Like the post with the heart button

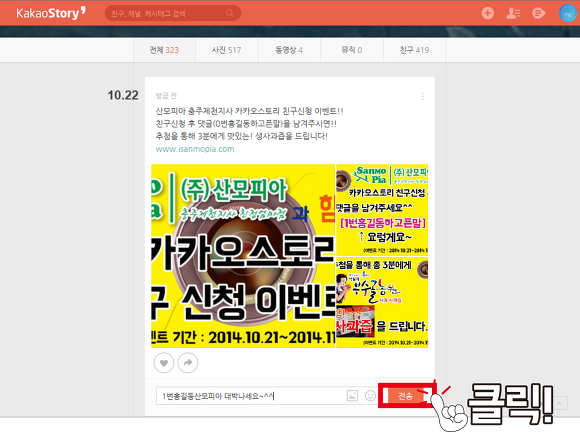tap(163, 363)
